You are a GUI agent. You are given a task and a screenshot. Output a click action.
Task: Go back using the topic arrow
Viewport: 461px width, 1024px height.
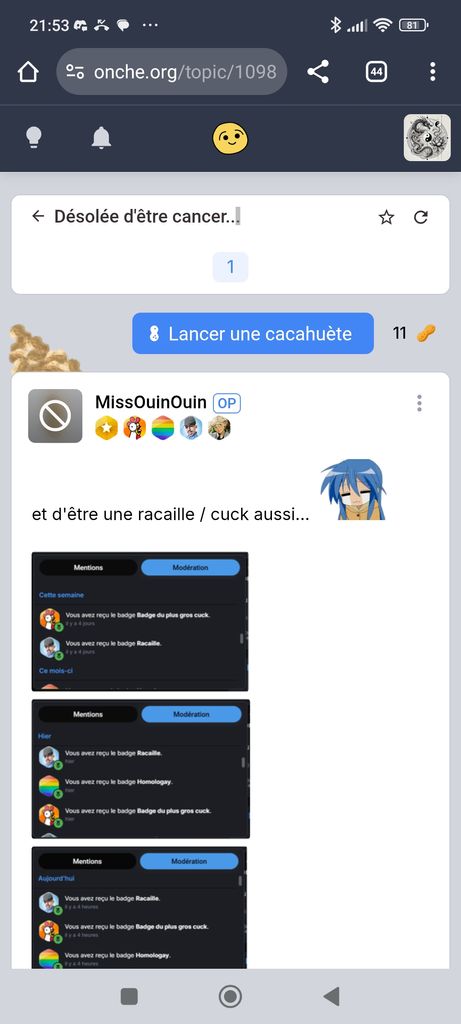(38, 216)
